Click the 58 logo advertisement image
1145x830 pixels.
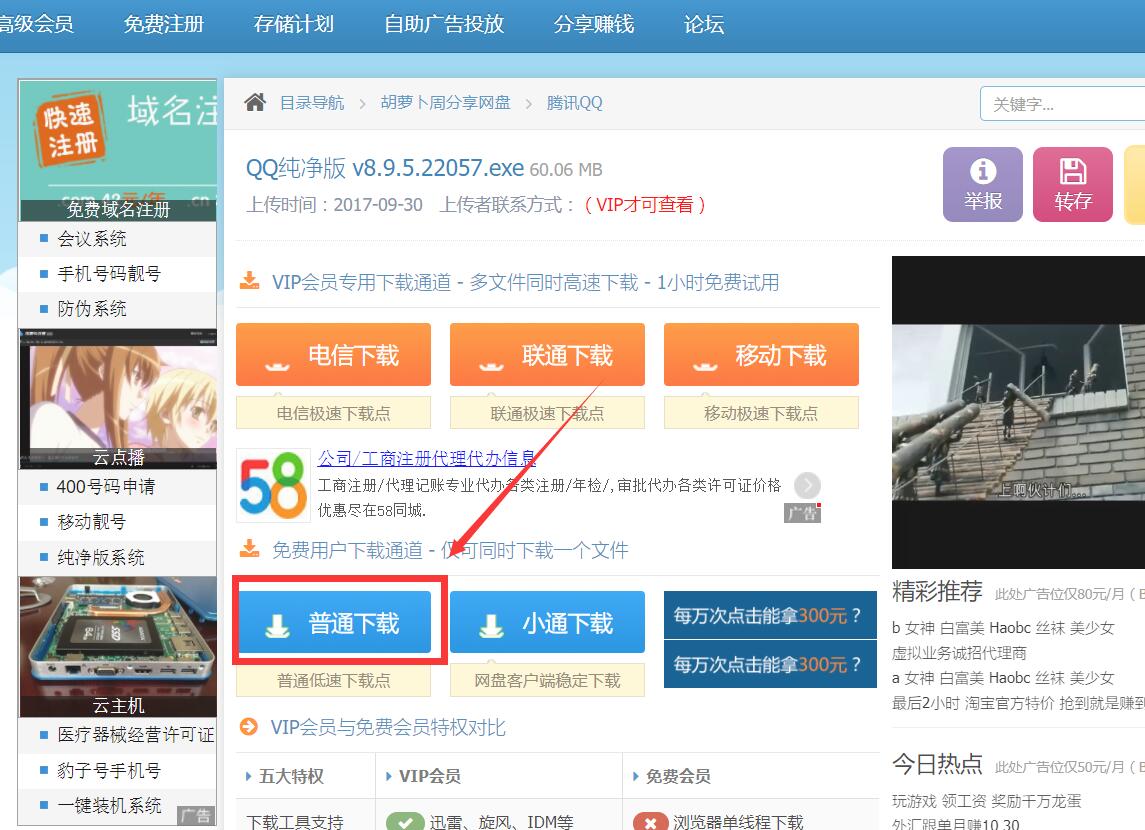[x=273, y=485]
